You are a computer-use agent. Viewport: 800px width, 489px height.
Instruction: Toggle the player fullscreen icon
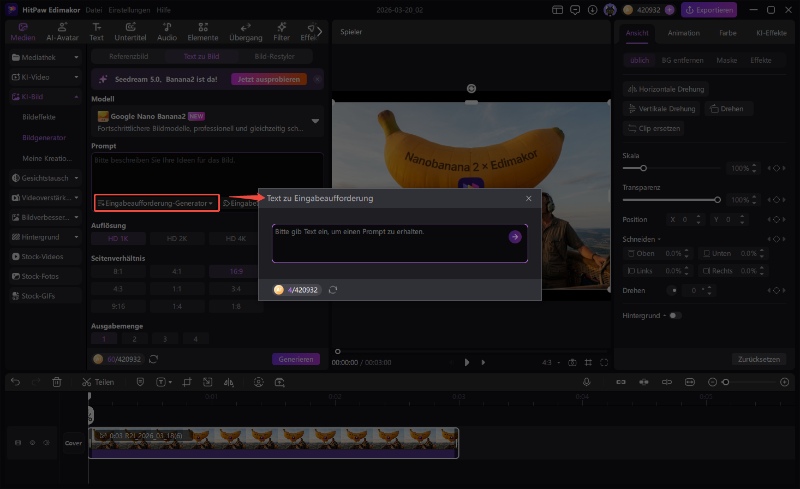(604, 362)
